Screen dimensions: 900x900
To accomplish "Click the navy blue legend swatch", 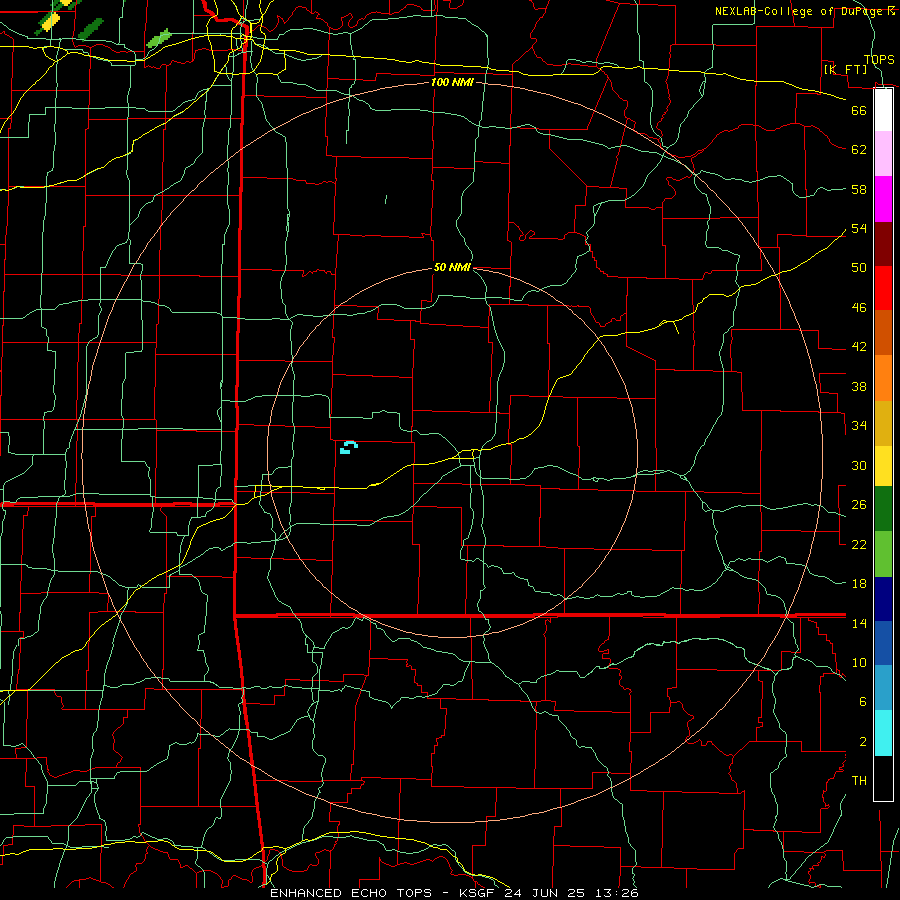I will (x=883, y=599).
